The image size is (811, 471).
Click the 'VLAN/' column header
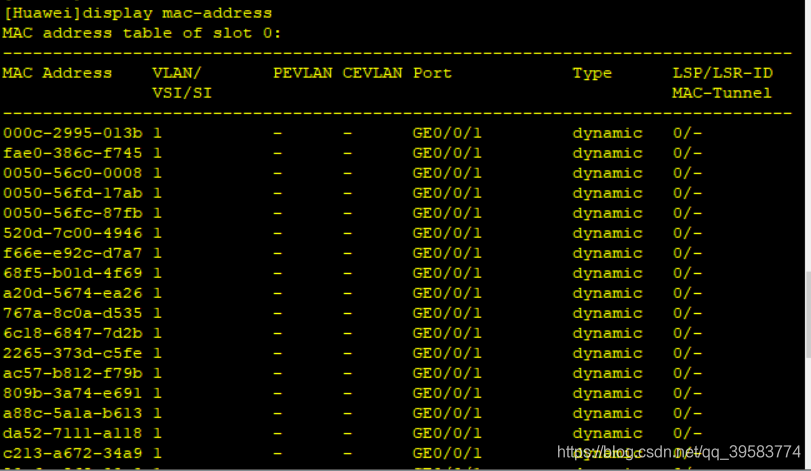coord(177,73)
